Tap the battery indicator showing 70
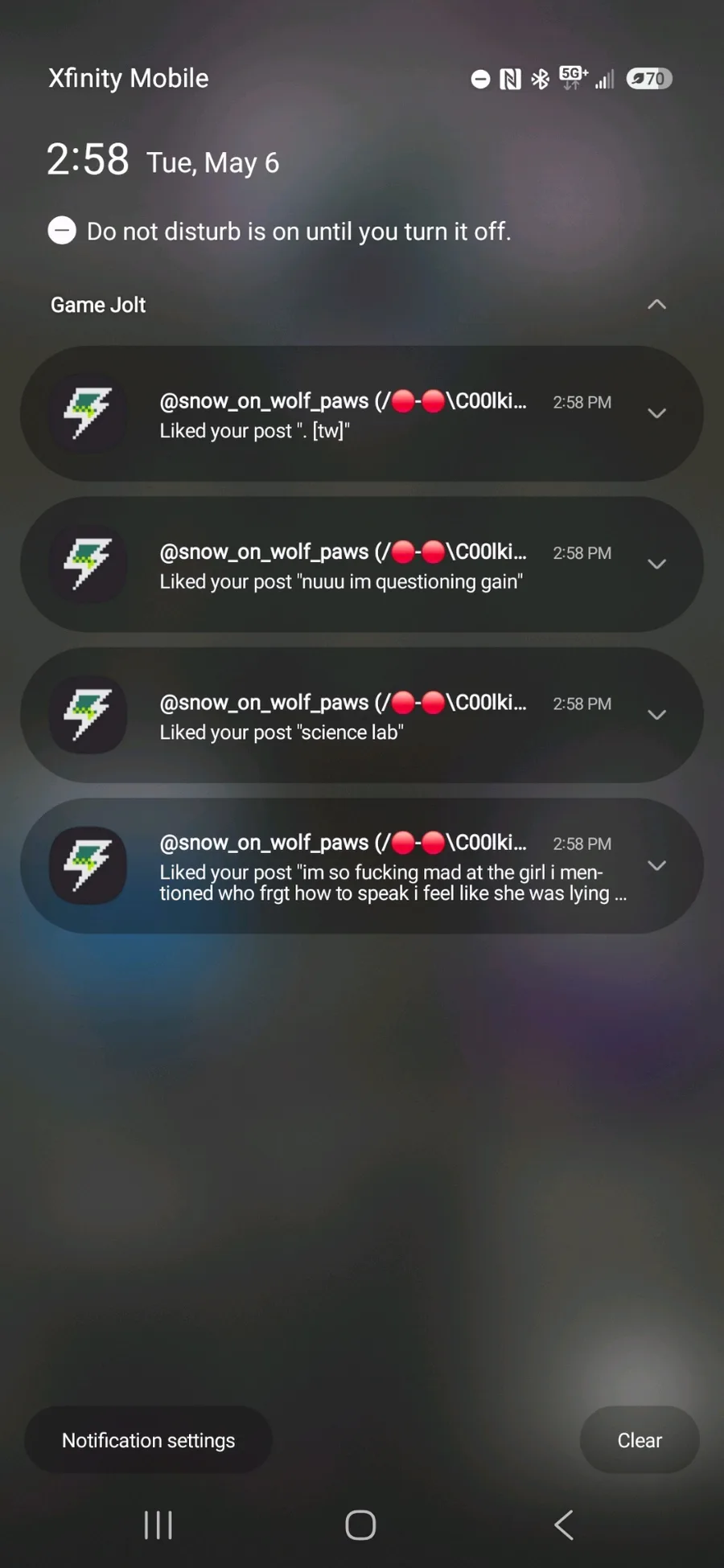Image resolution: width=724 pixels, height=1568 pixels. (649, 79)
